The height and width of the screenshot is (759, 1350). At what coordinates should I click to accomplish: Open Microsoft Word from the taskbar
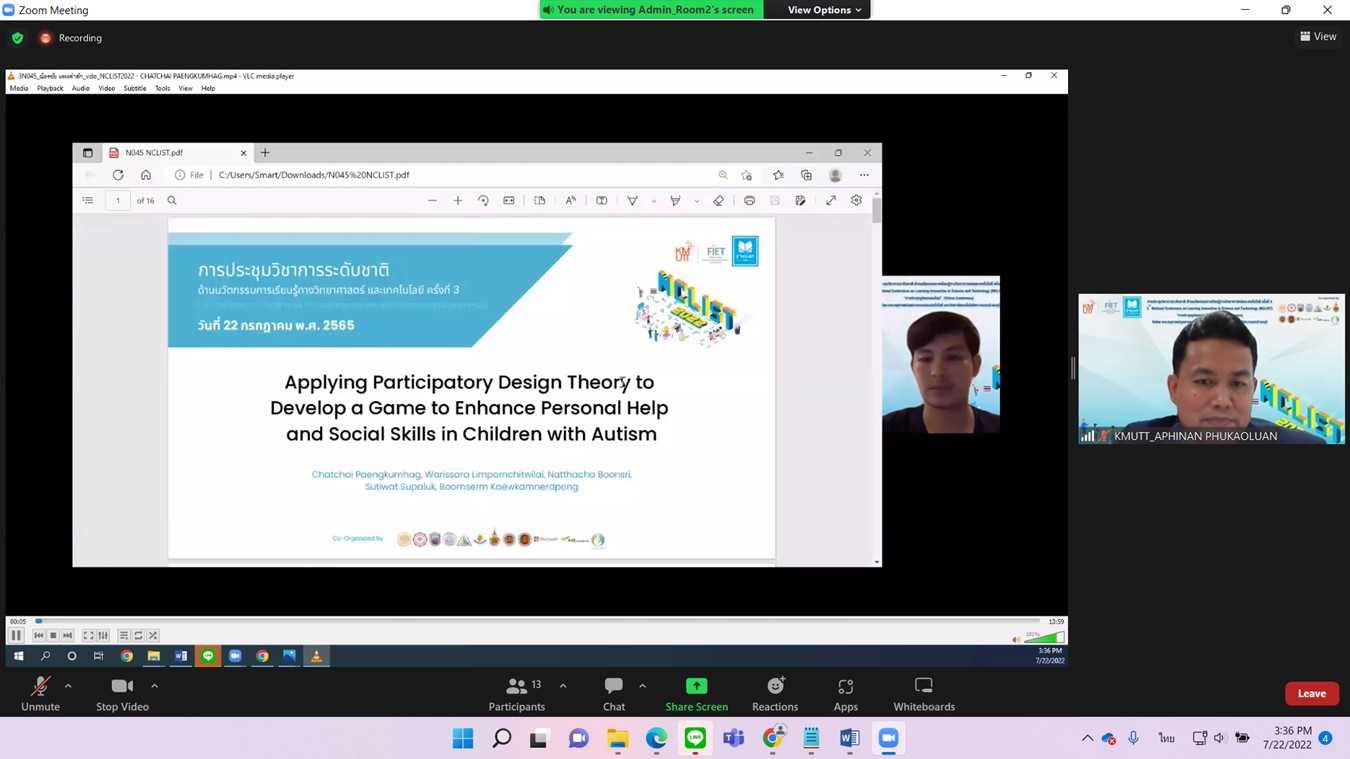click(x=849, y=738)
